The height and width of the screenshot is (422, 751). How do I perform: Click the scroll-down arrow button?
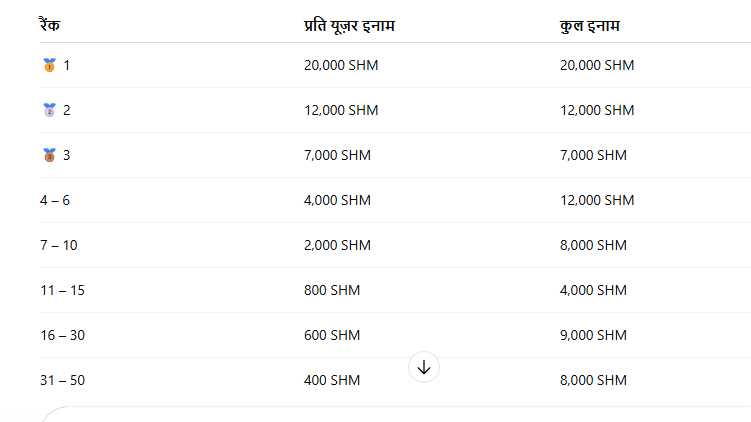click(424, 367)
